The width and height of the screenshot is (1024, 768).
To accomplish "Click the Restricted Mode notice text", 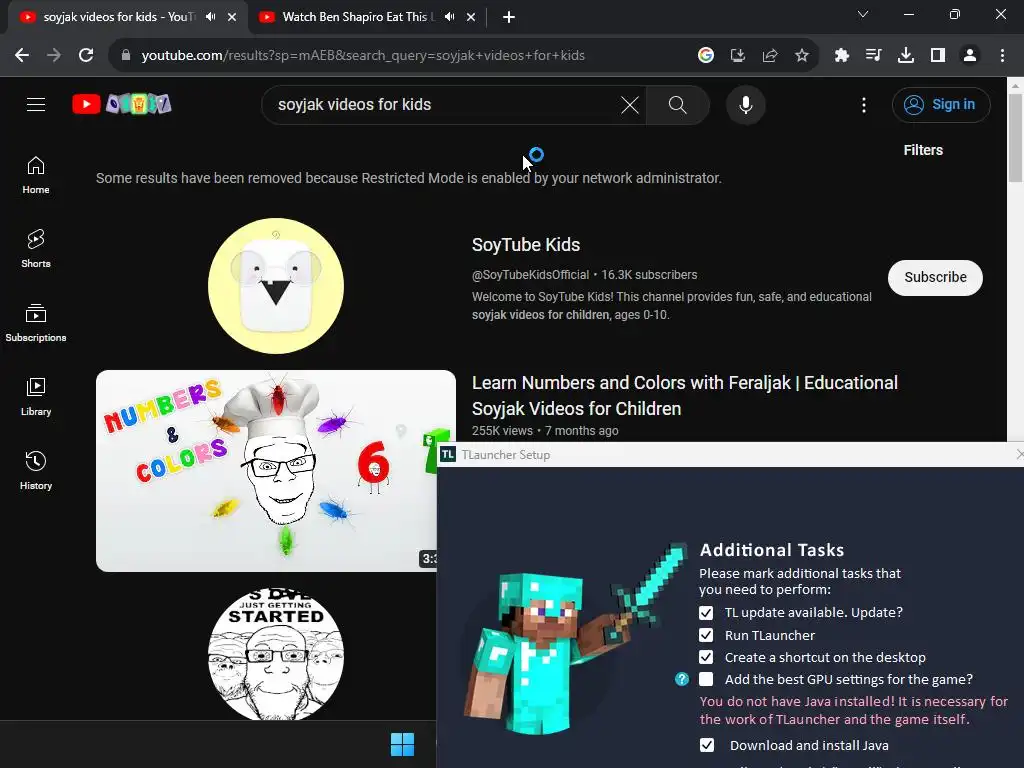I will click(409, 178).
